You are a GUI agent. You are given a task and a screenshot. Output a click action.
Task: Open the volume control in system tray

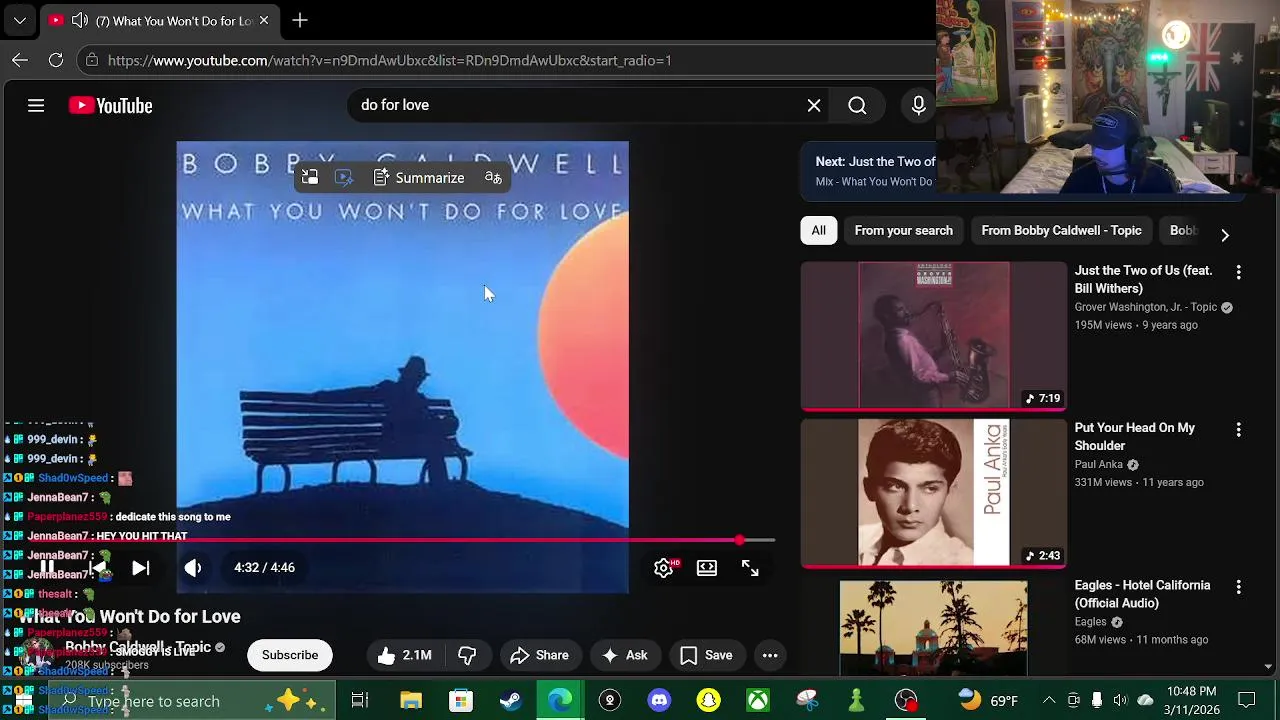click(x=1120, y=700)
